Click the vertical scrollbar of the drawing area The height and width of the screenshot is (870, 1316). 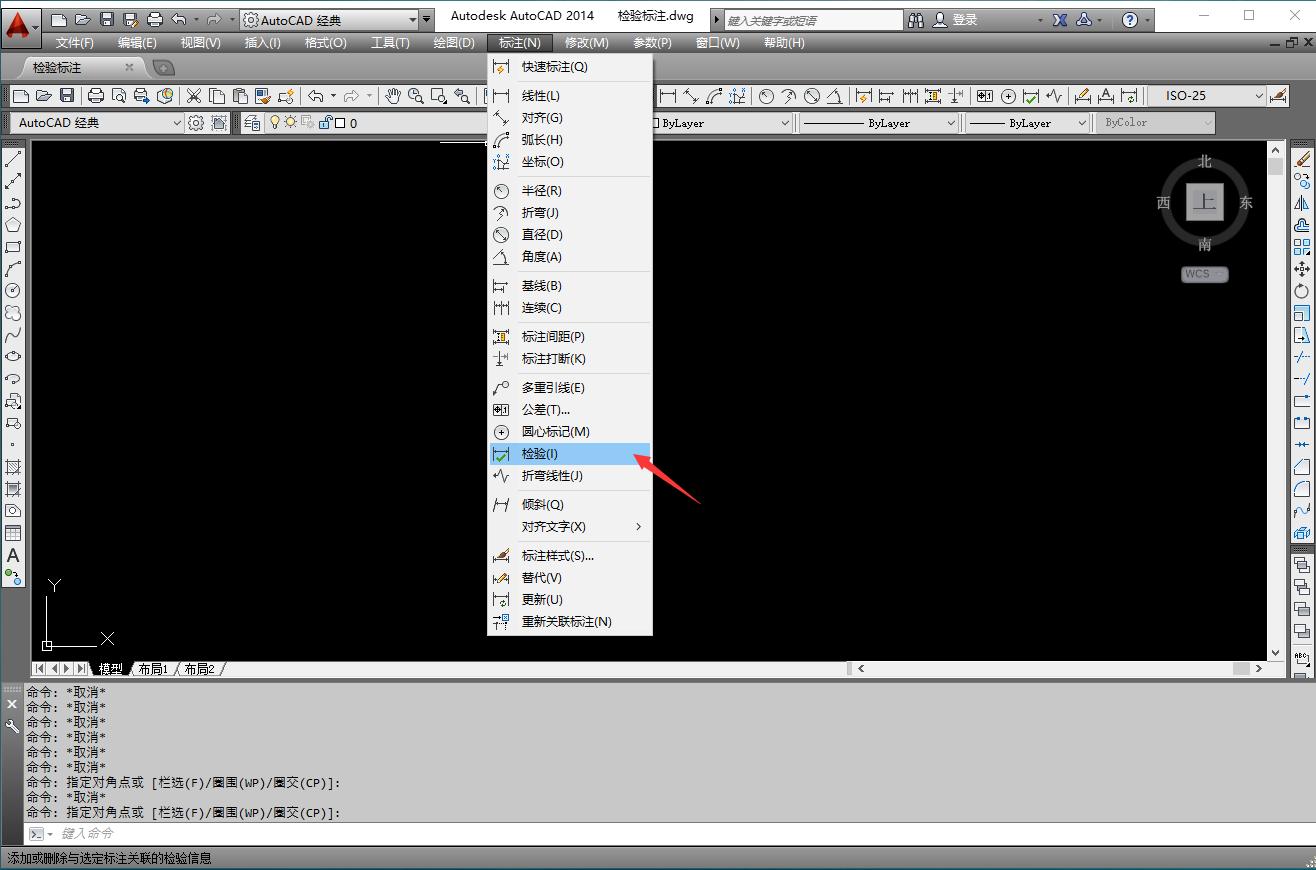[1275, 400]
